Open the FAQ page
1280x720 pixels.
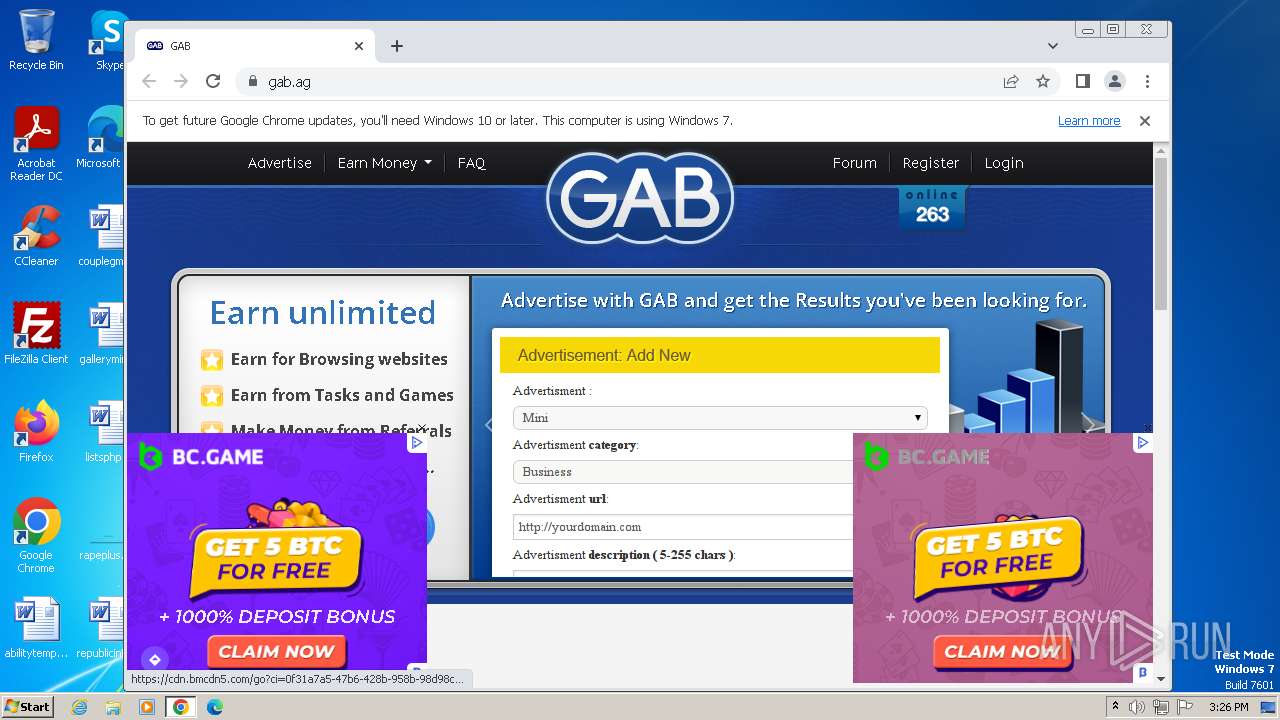click(471, 163)
